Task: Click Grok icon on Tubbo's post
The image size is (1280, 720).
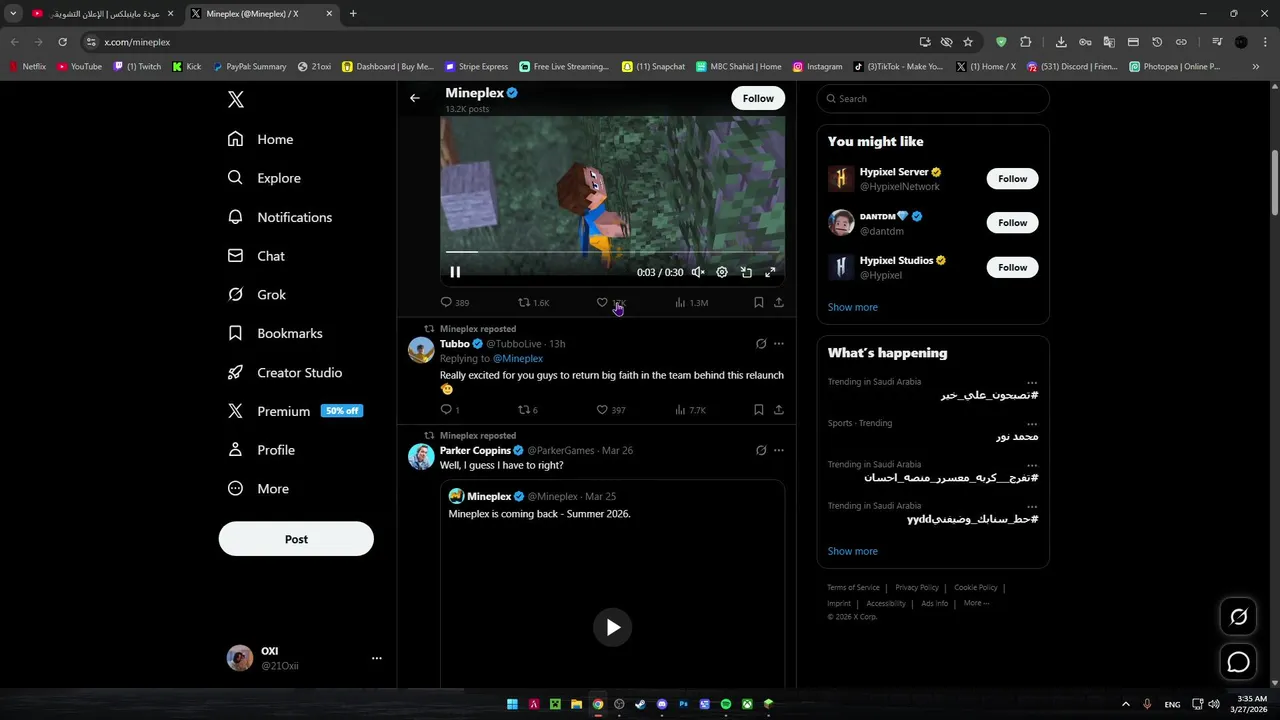Action: point(761,344)
